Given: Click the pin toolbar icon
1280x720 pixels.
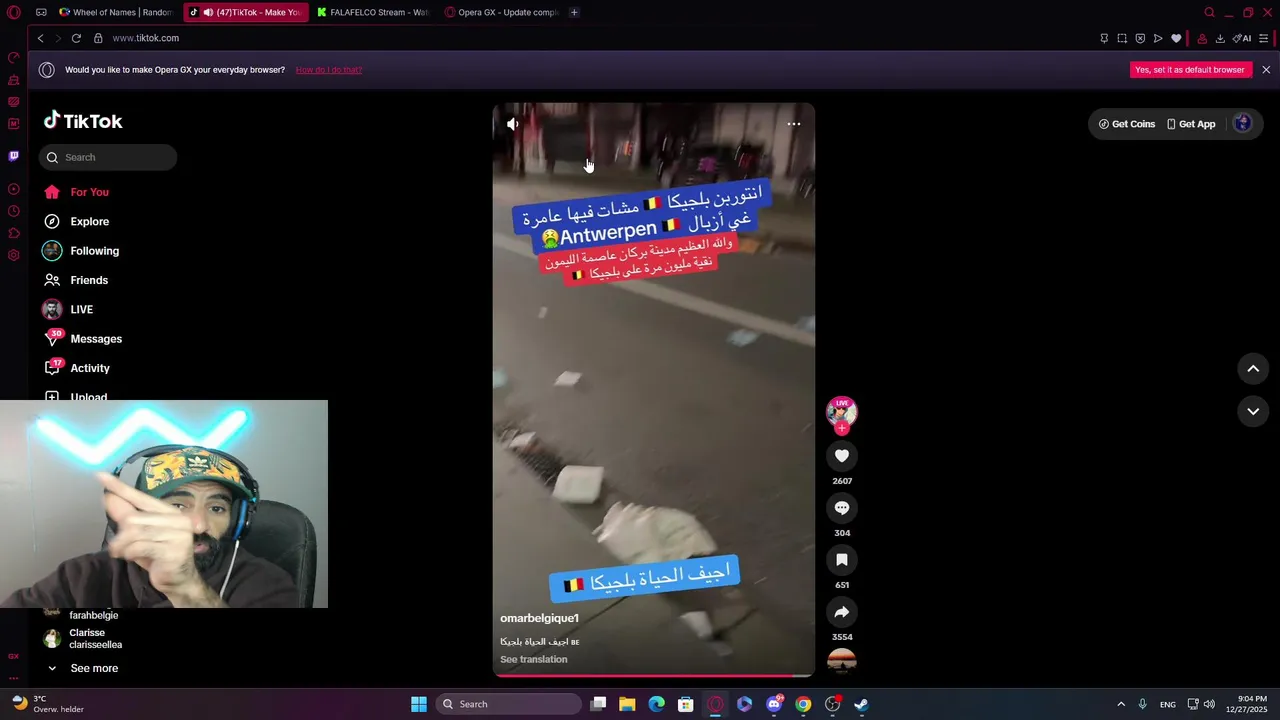Looking at the screenshot, I should coord(1104,38).
